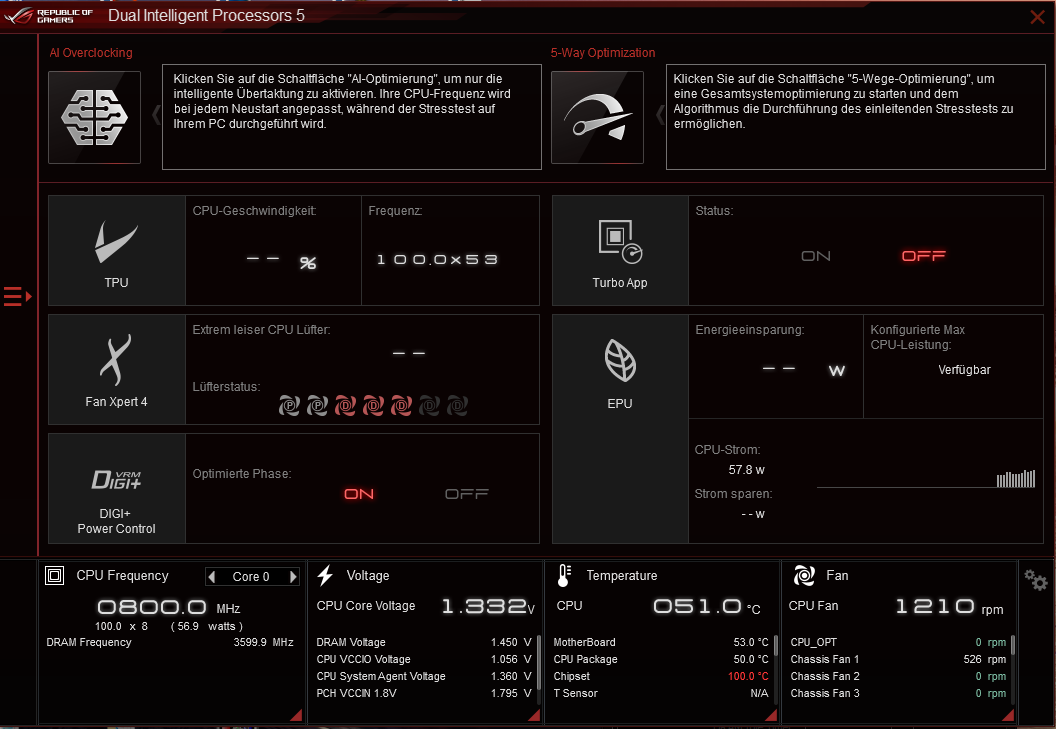Click the Verfügbar CPU-Leistung value

pos(964,370)
